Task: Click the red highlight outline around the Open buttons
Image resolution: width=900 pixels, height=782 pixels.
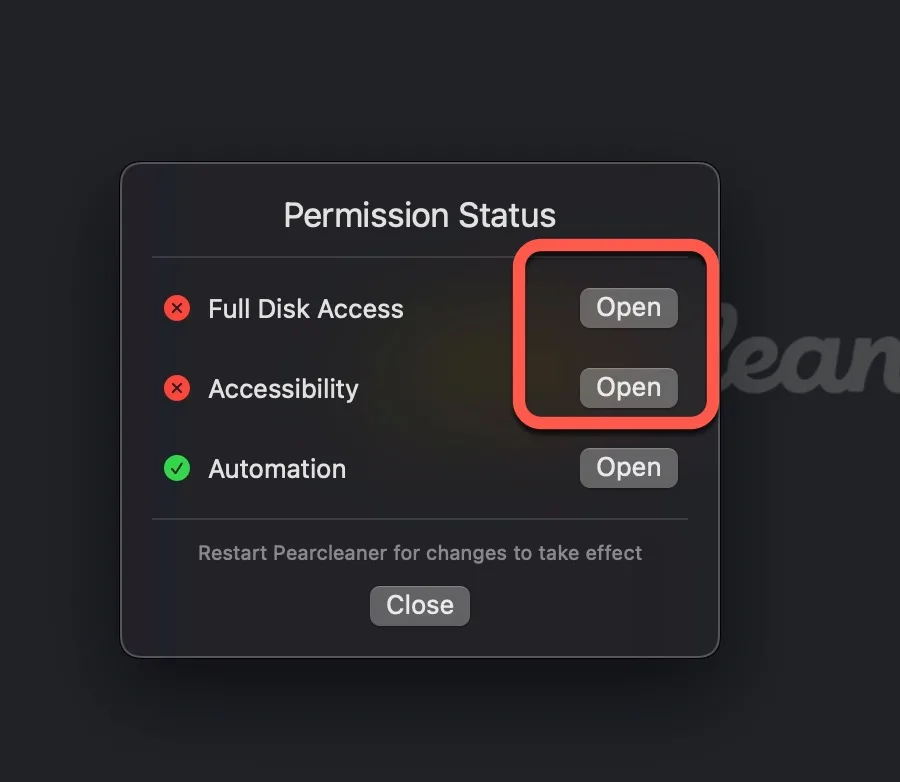Action: click(517, 330)
